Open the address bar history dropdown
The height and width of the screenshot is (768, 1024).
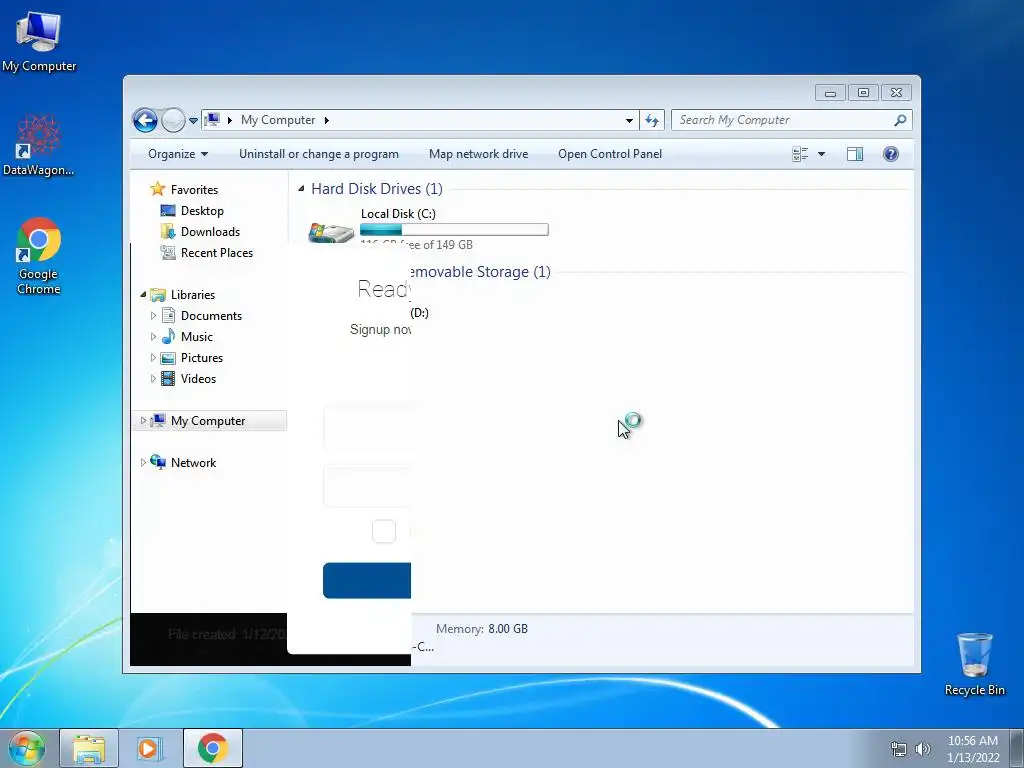[x=629, y=120]
